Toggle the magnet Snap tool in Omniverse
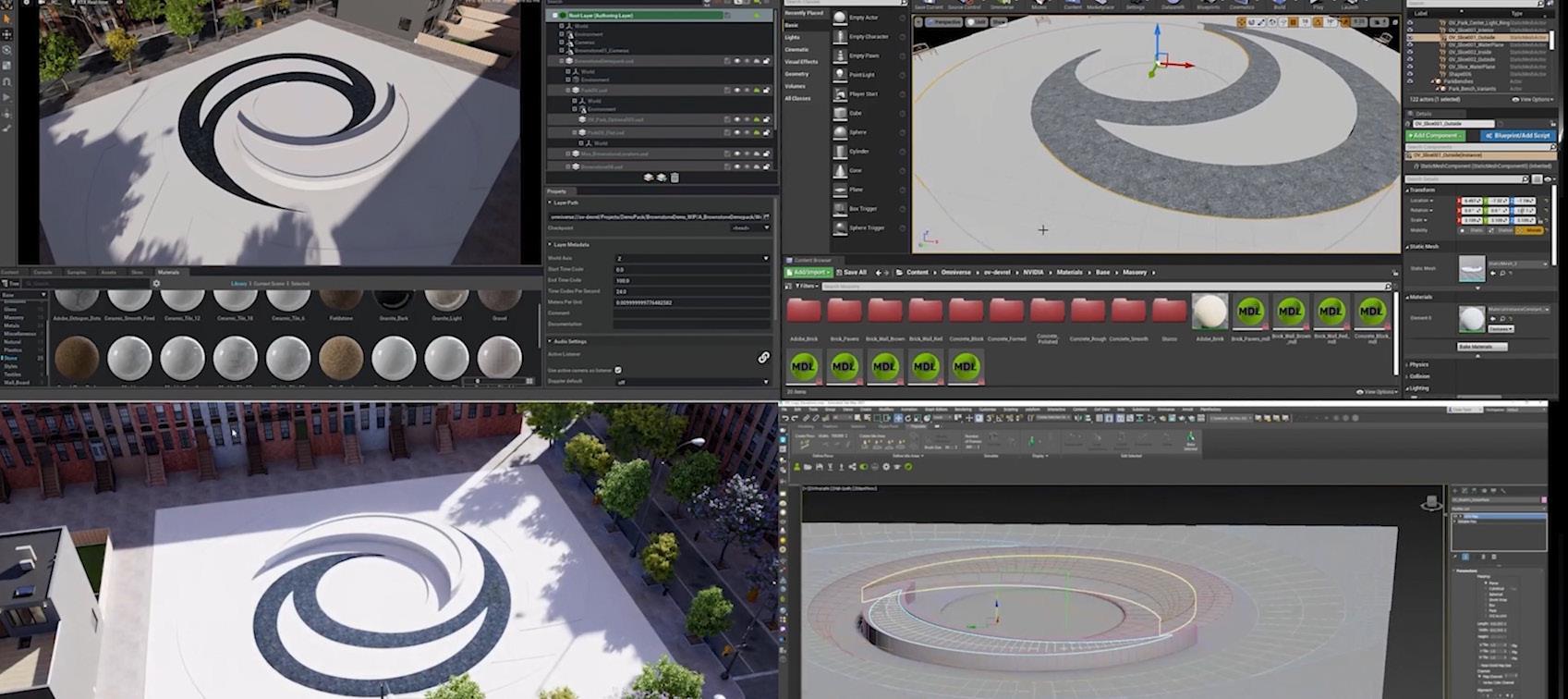1568x699 pixels. (x=6, y=81)
